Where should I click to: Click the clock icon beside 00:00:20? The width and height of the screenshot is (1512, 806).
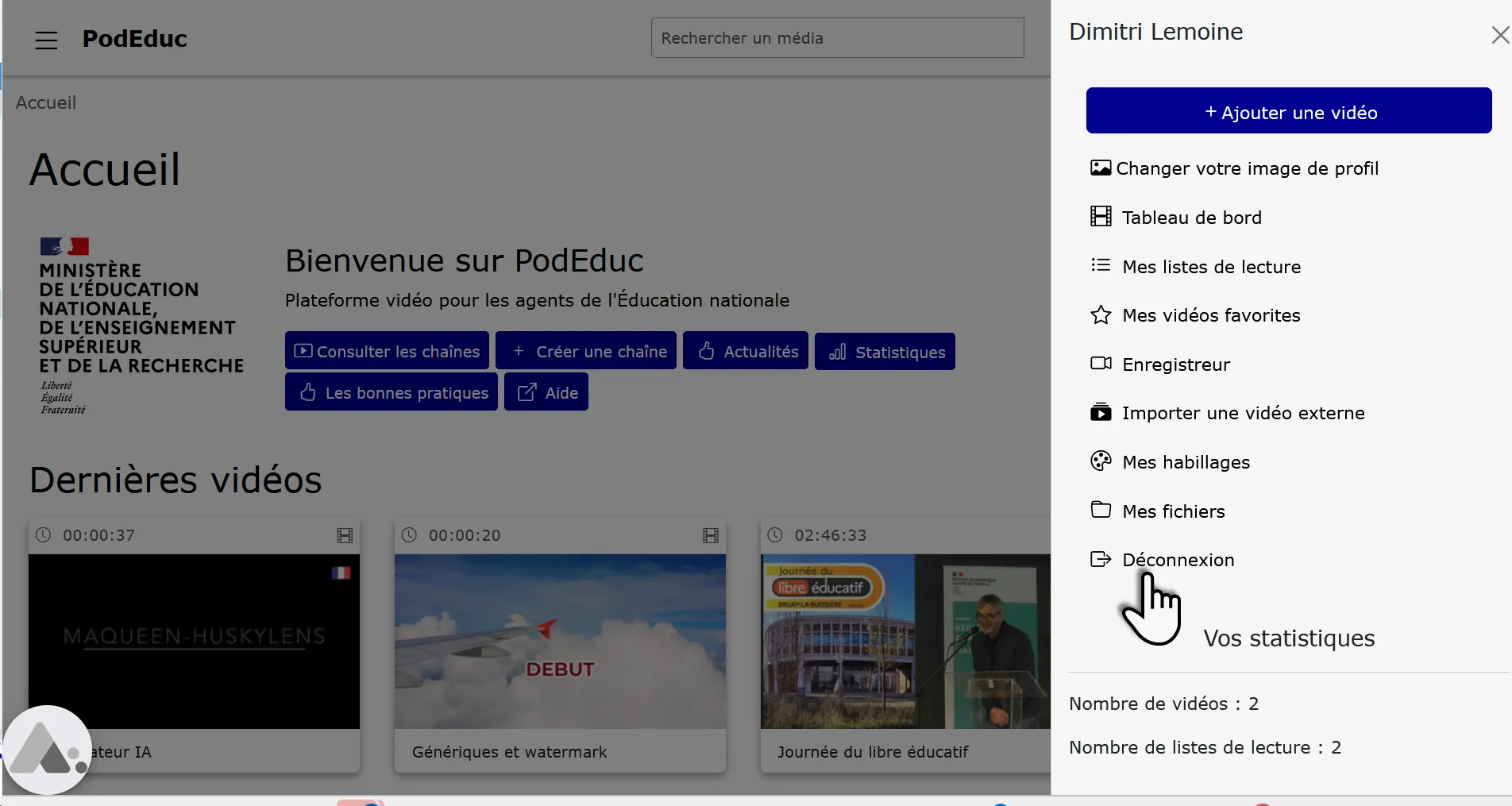click(409, 535)
